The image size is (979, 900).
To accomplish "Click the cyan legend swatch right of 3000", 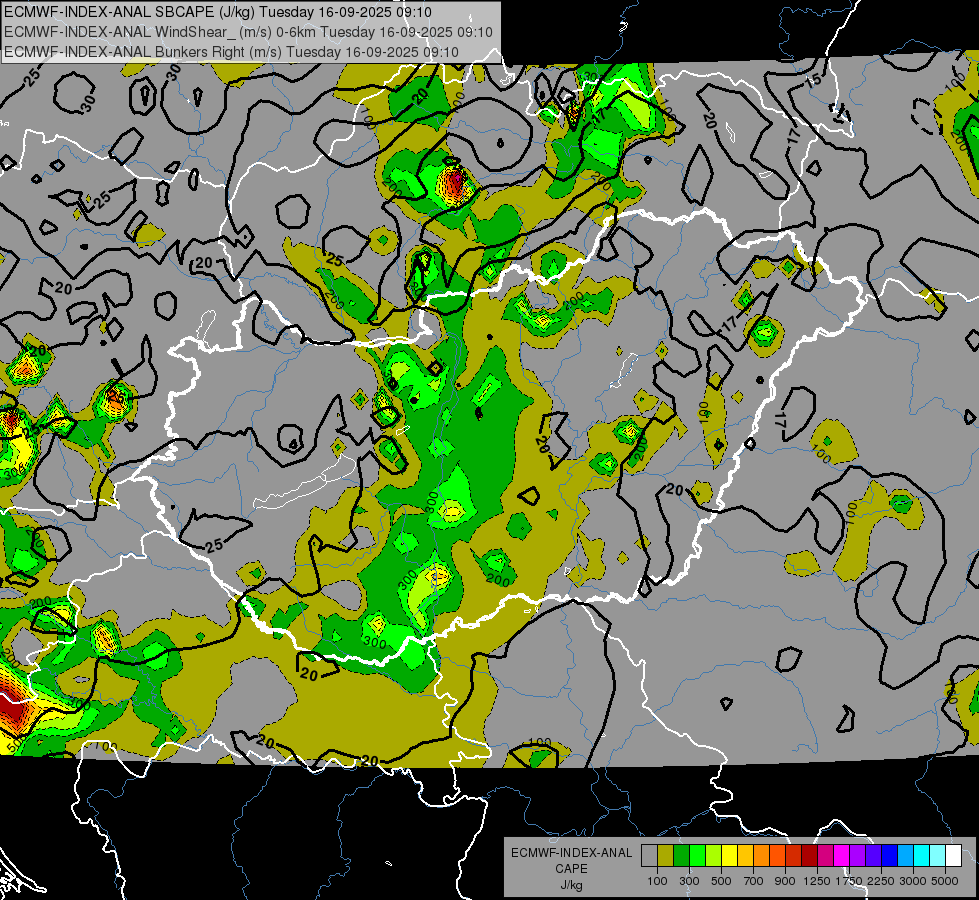I will pyautogui.click(x=921, y=855).
